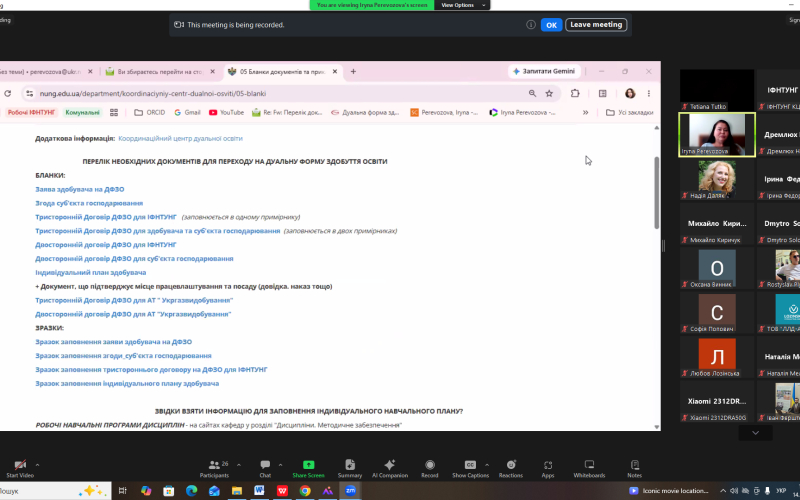Open 'Згода суб'єкта господарювання' link
The image size is (800, 500).
[x=89, y=203]
